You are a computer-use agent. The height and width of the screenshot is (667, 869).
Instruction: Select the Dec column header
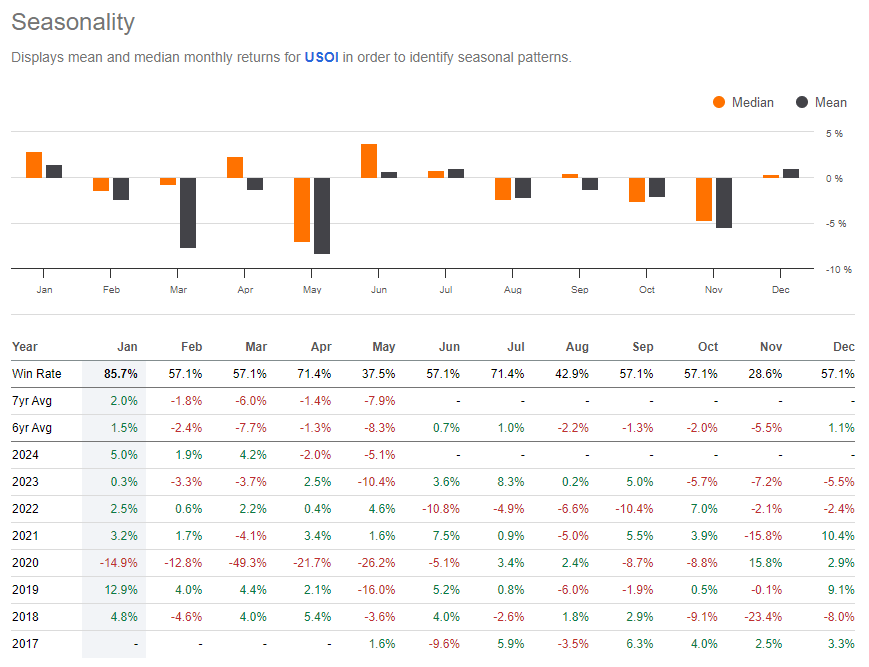pyautogui.click(x=843, y=346)
